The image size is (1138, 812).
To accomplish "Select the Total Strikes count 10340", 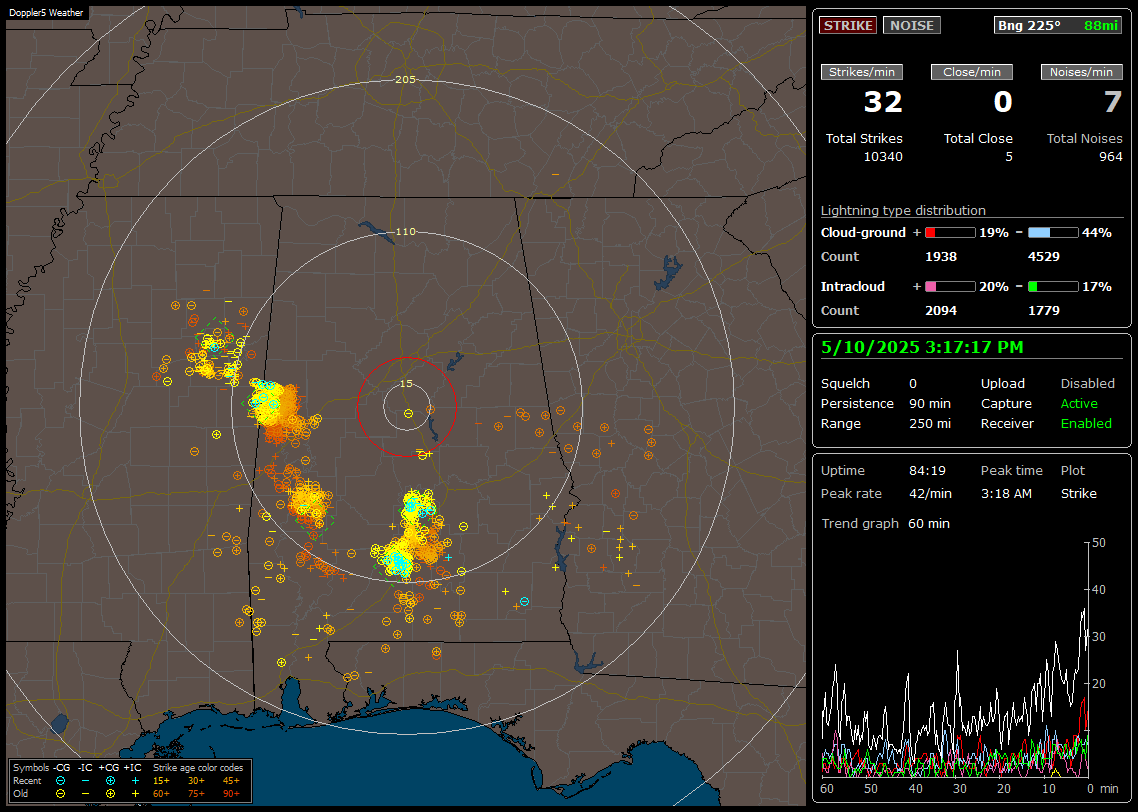I will click(883, 157).
